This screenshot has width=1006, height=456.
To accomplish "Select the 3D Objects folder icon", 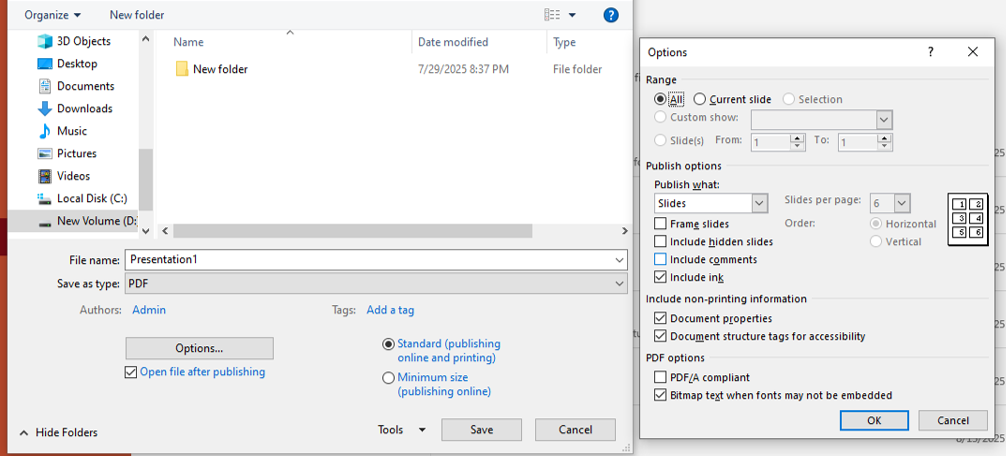I will pos(45,41).
